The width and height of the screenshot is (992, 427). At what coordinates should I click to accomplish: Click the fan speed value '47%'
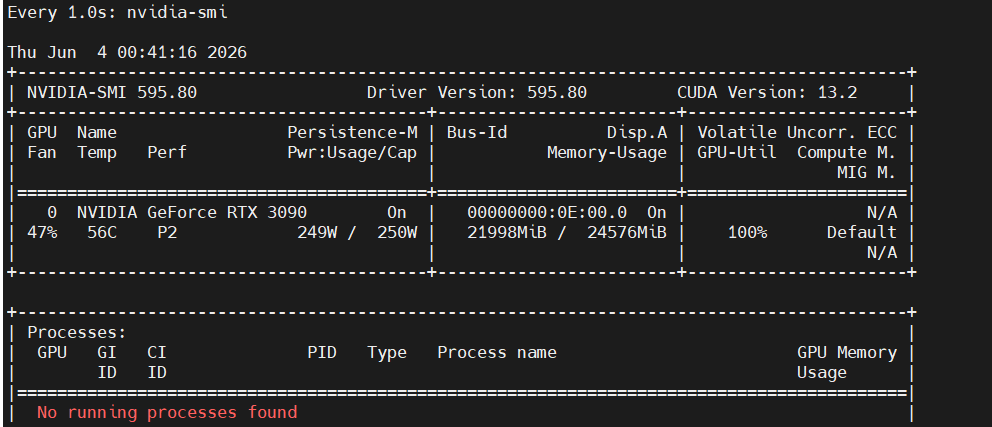tap(42, 232)
